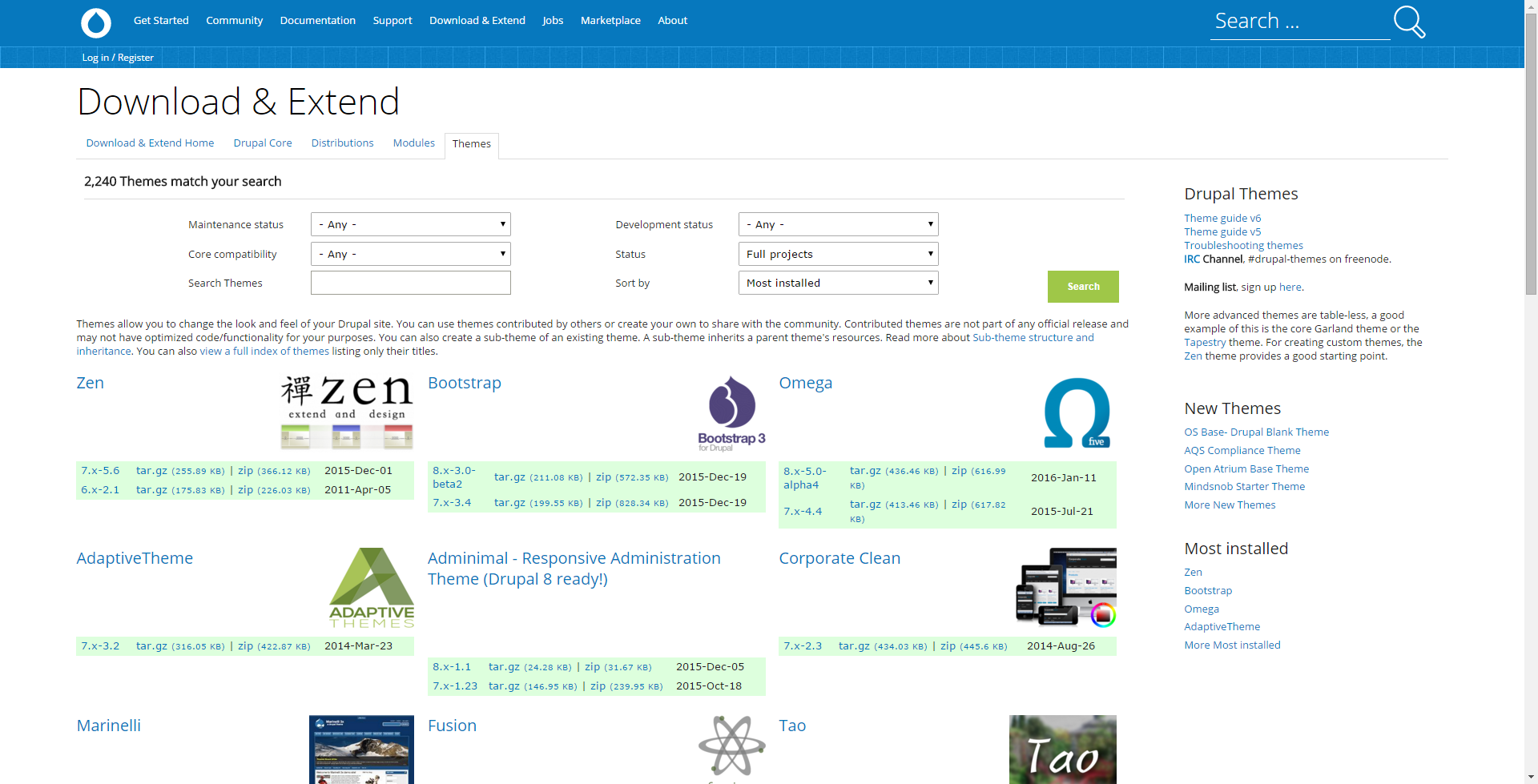This screenshot has width=1538, height=784.
Task: Click the Drupal logo in the header
Action: click(x=96, y=23)
